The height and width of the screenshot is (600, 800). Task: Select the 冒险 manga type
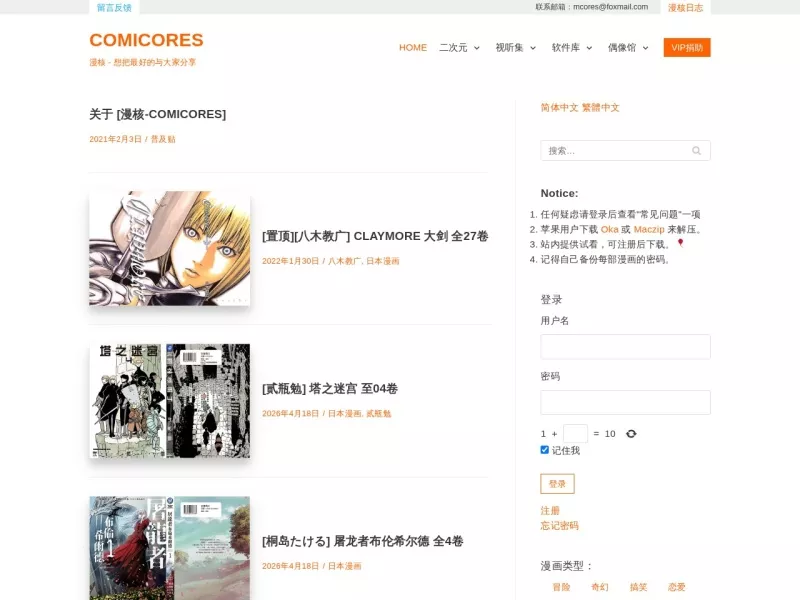click(x=561, y=587)
